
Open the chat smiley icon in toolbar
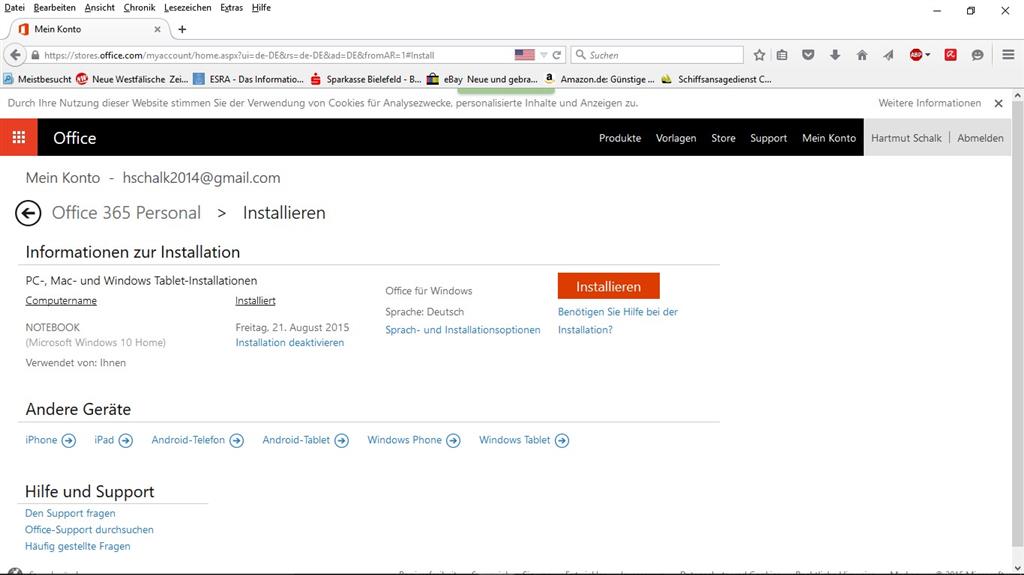click(977, 56)
